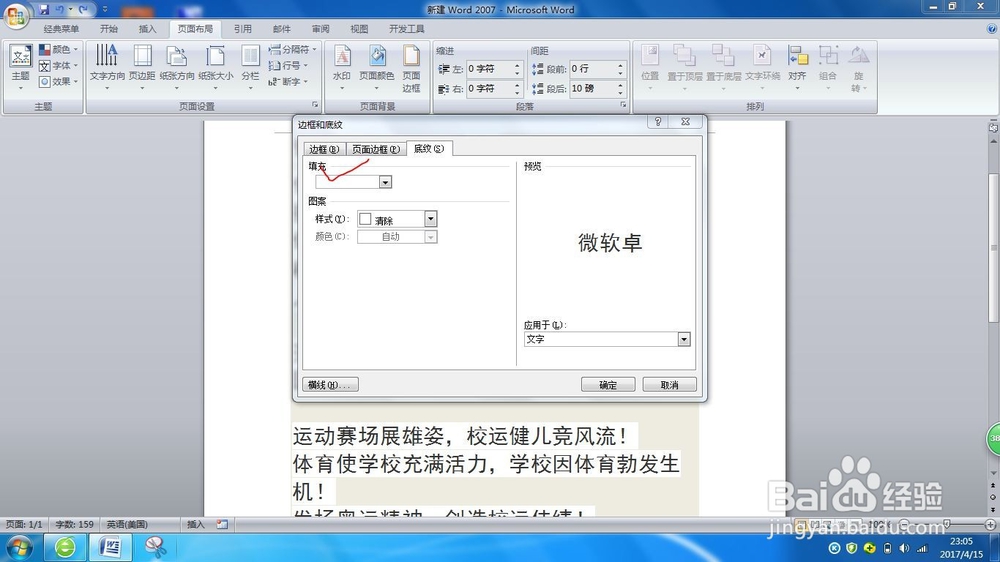Viewport: 1000px width, 562px height.
Task: Select the Shading (底纹) tab
Action: pos(429,148)
